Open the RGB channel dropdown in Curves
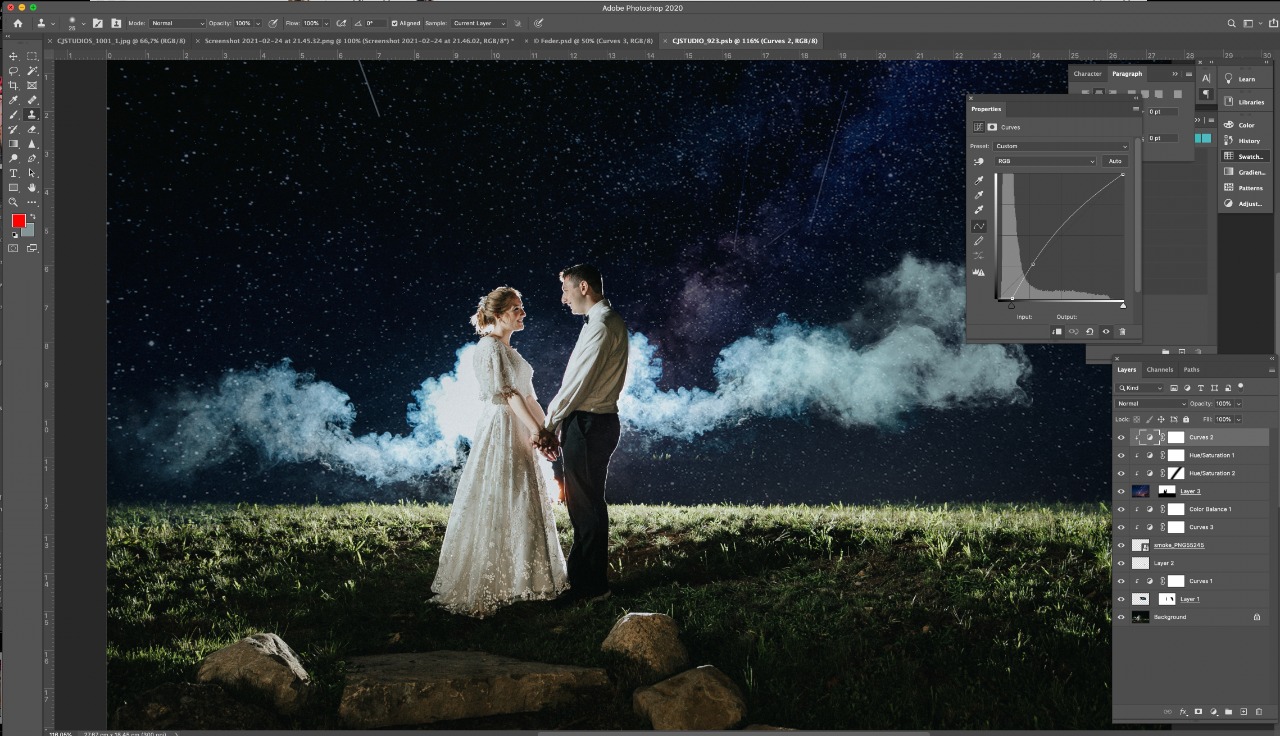 tap(1046, 161)
